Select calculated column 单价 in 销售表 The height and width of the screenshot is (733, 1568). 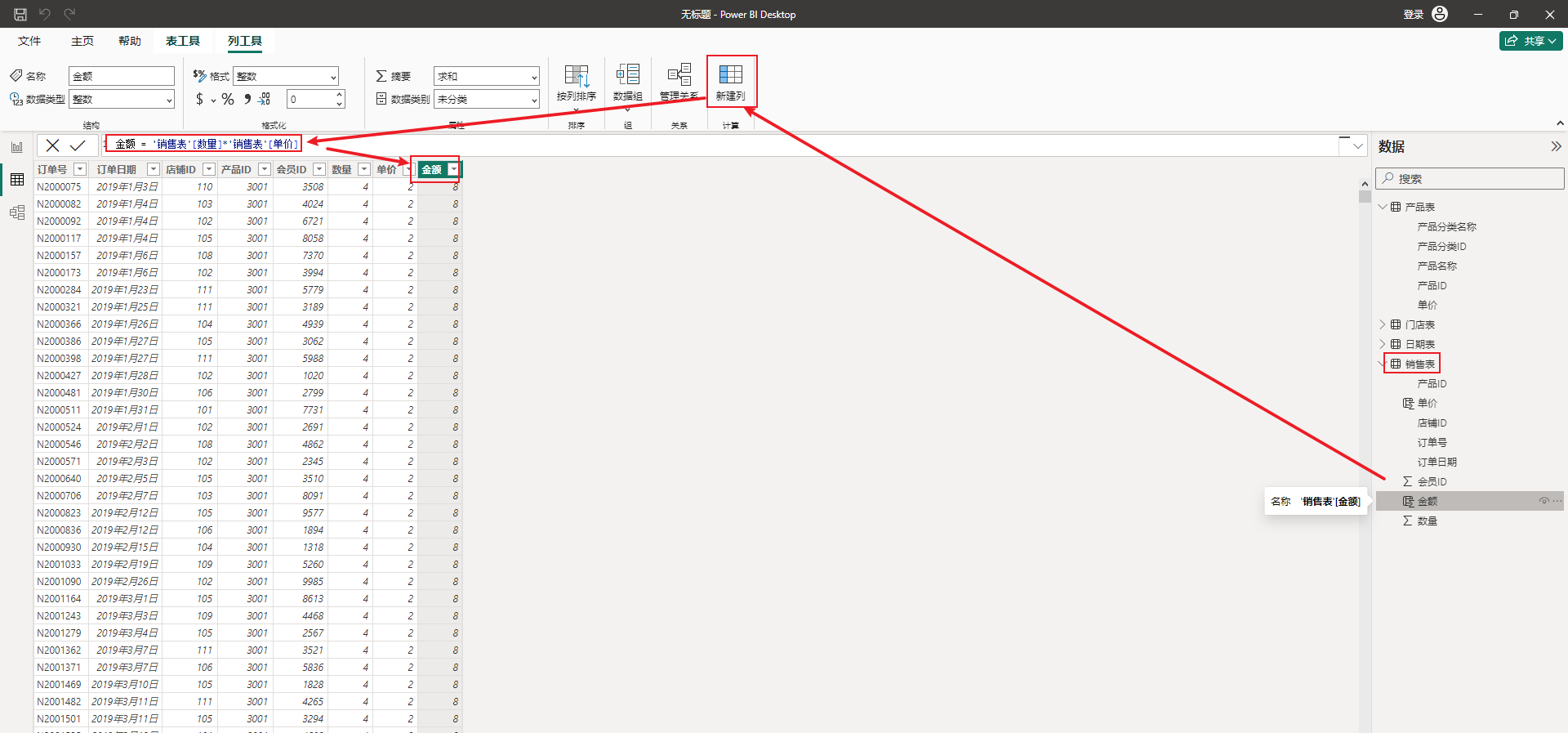[x=1427, y=403]
